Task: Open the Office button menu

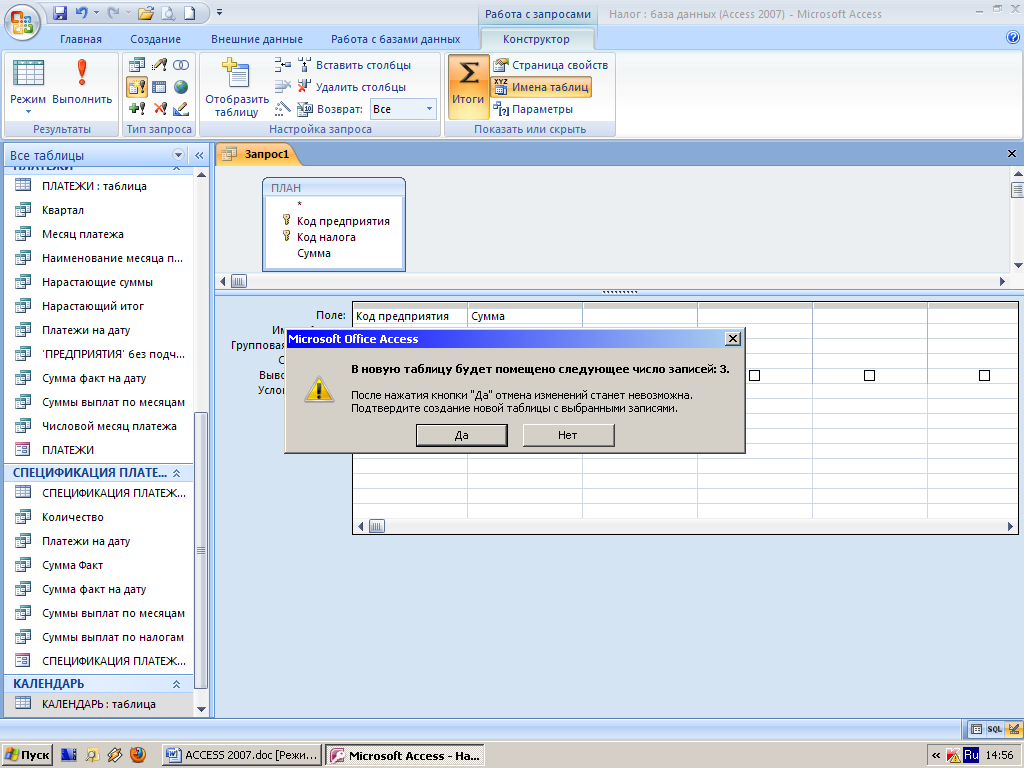Action: tap(22, 24)
